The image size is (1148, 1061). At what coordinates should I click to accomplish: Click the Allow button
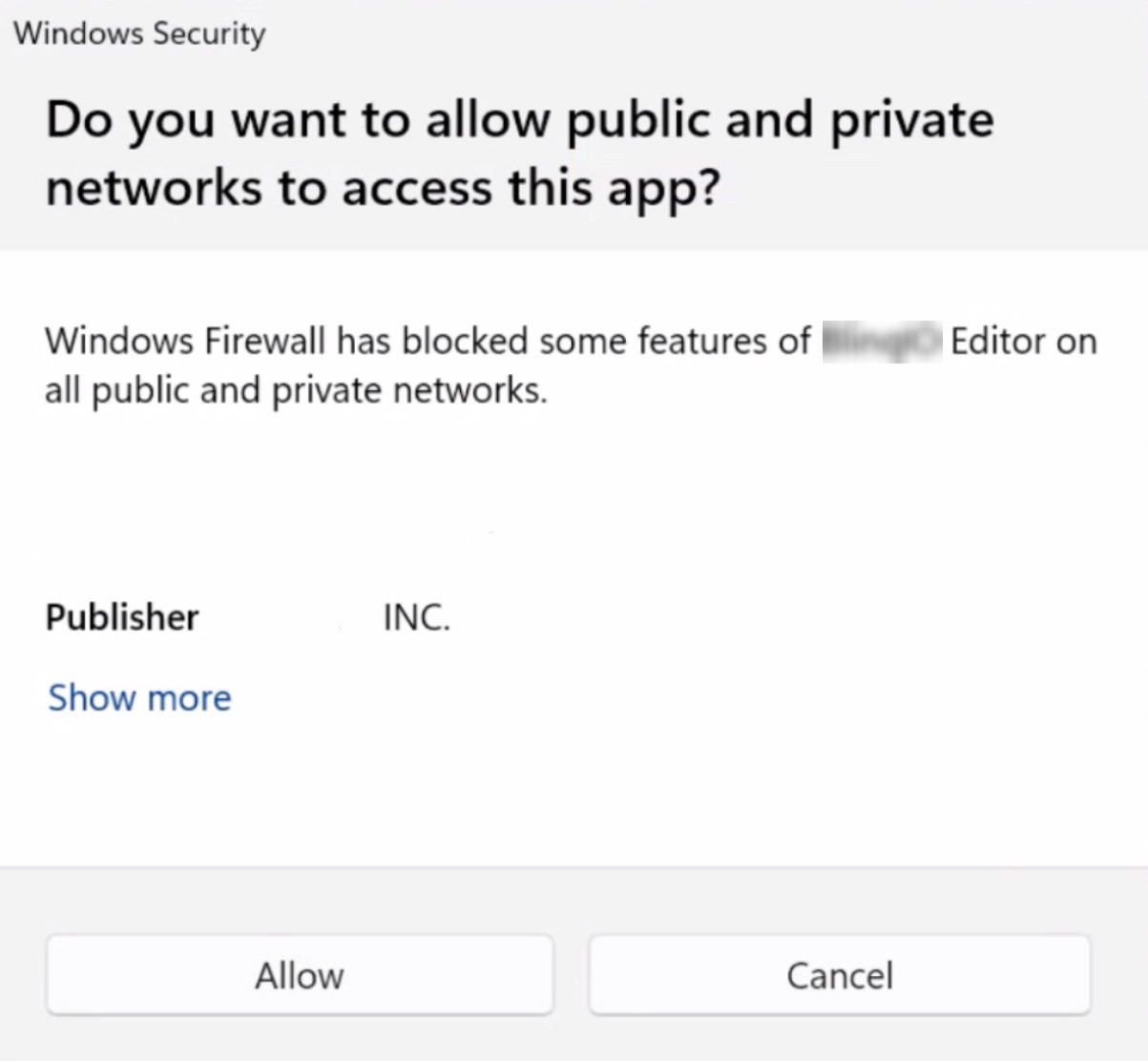300,975
